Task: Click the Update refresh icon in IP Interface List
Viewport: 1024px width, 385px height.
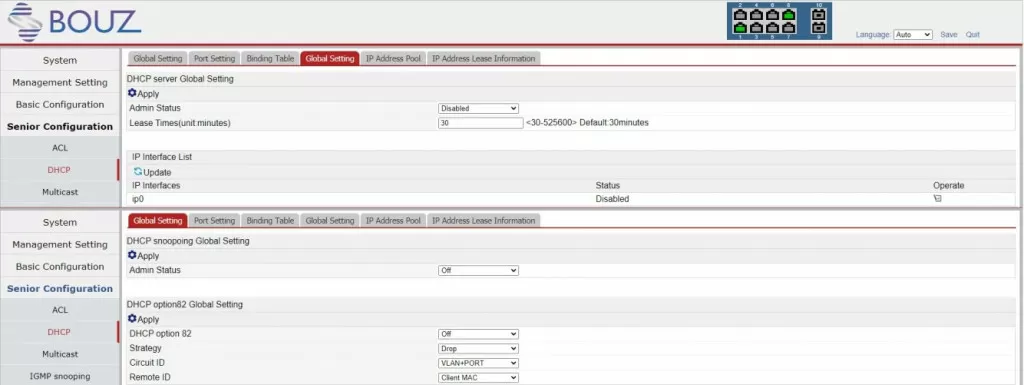Action: (x=138, y=172)
